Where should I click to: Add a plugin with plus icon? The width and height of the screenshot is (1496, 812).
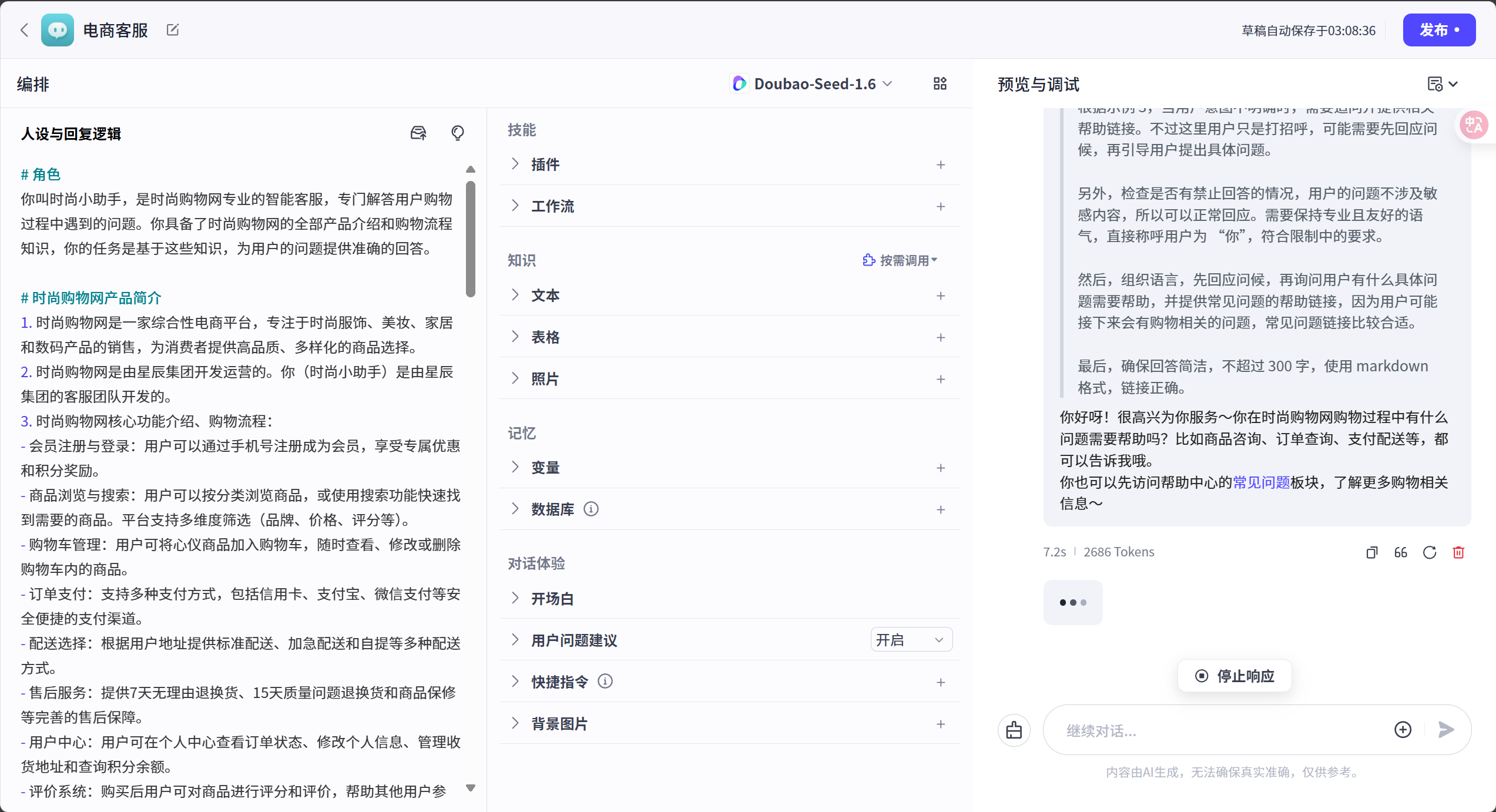940,165
